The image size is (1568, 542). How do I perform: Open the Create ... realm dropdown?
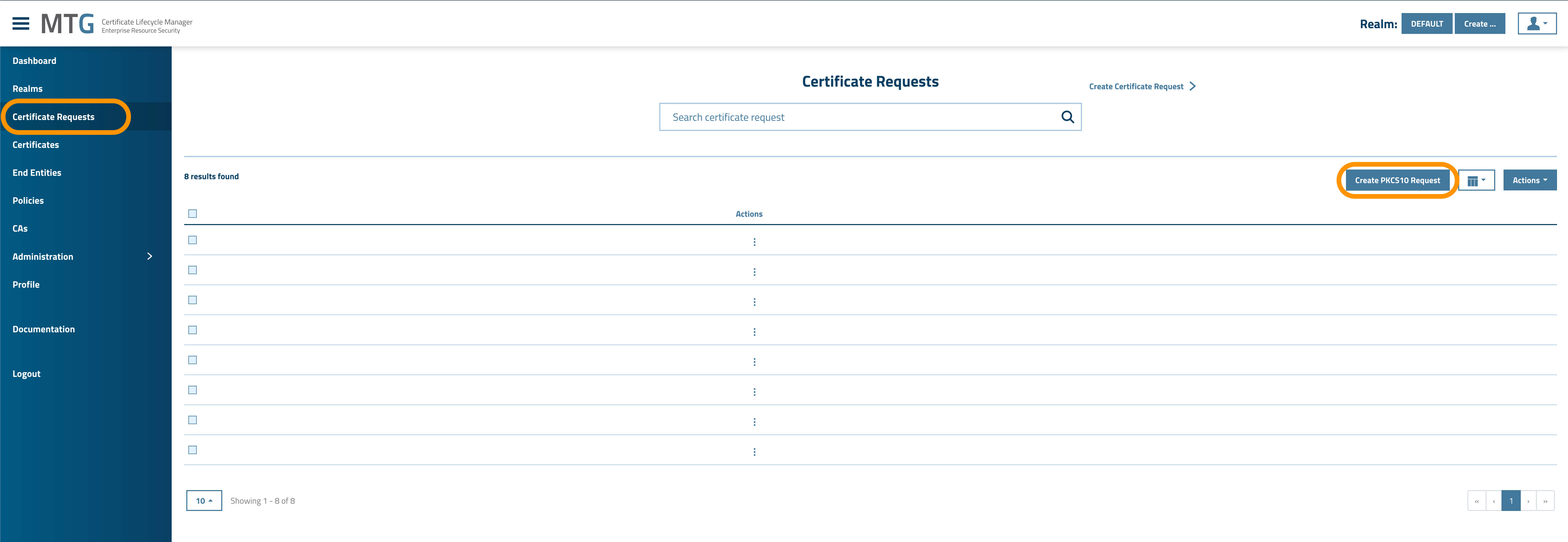tap(1480, 24)
